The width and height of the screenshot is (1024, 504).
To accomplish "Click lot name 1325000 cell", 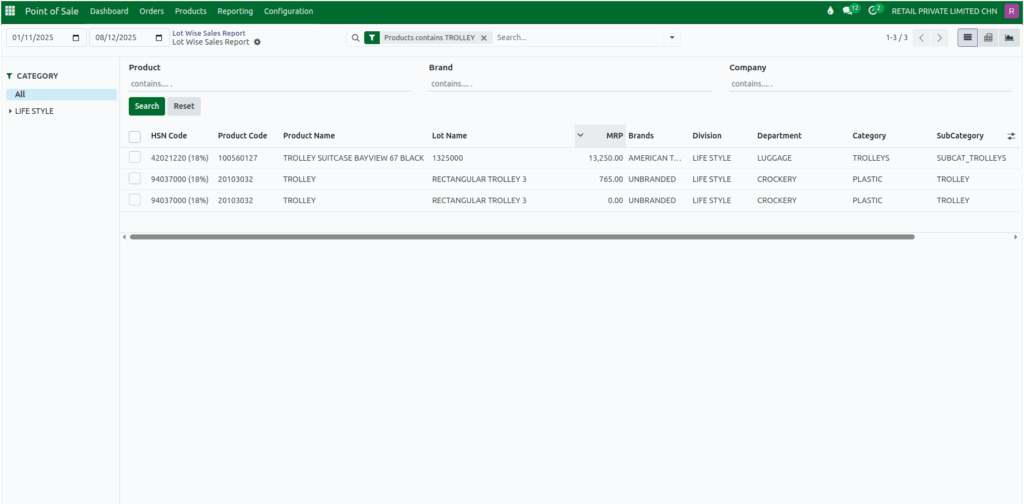I will click(447, 158).
